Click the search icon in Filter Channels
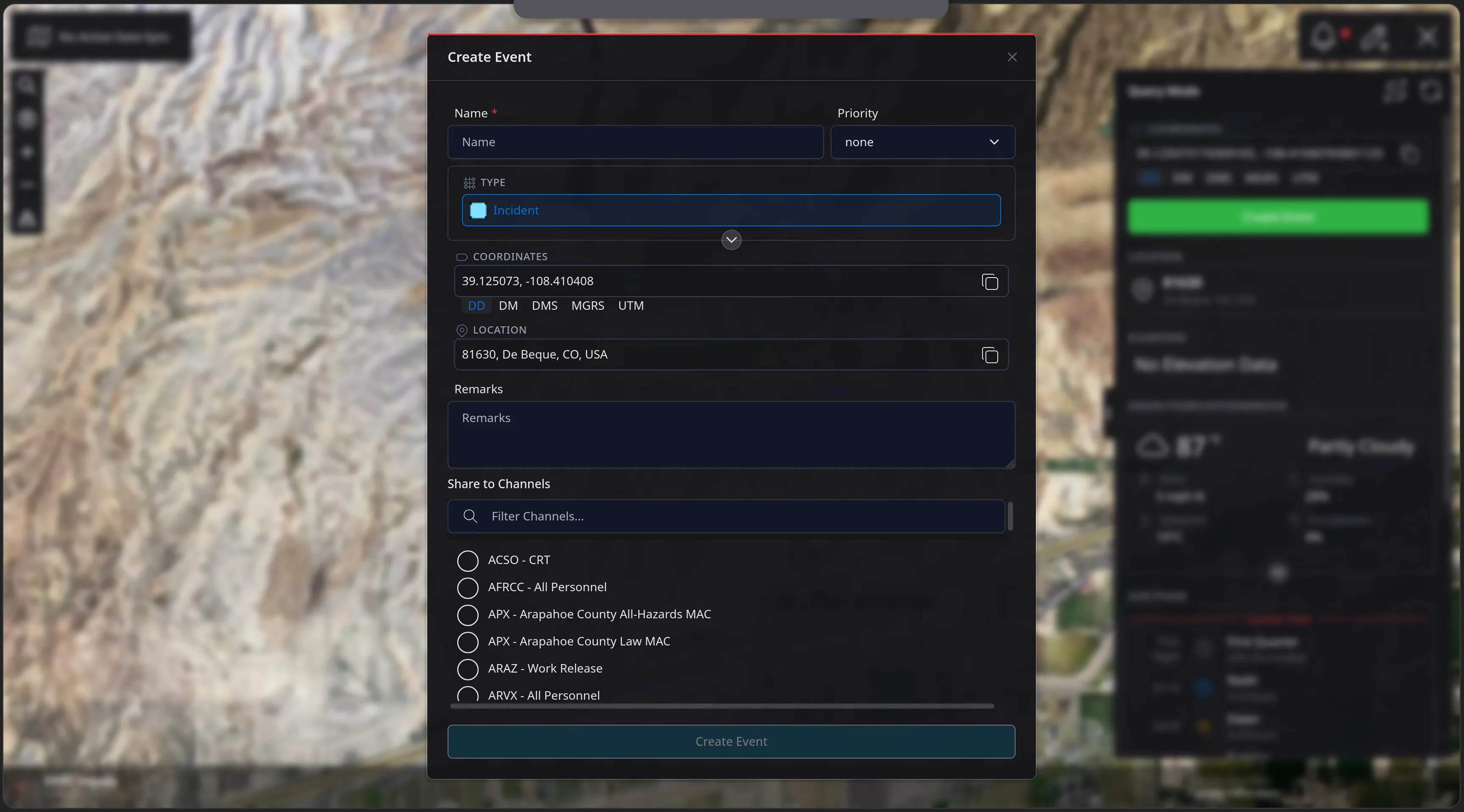The height and width of the screenshot is (812, 1464). click(x=470, y=516)
